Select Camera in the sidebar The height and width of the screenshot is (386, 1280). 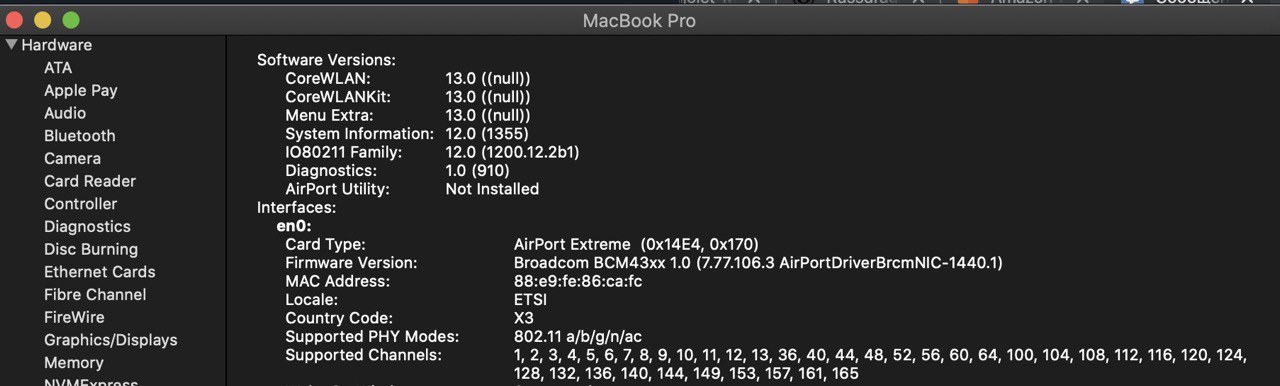[x=72, y=158]
